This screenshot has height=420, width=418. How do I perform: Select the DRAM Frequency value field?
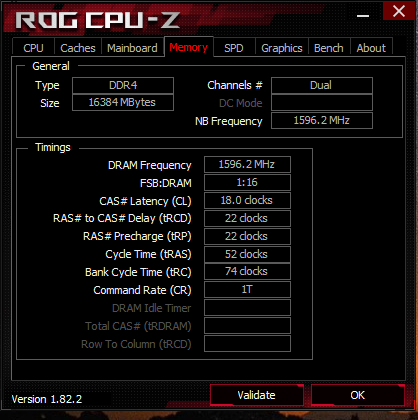(247, 164)
